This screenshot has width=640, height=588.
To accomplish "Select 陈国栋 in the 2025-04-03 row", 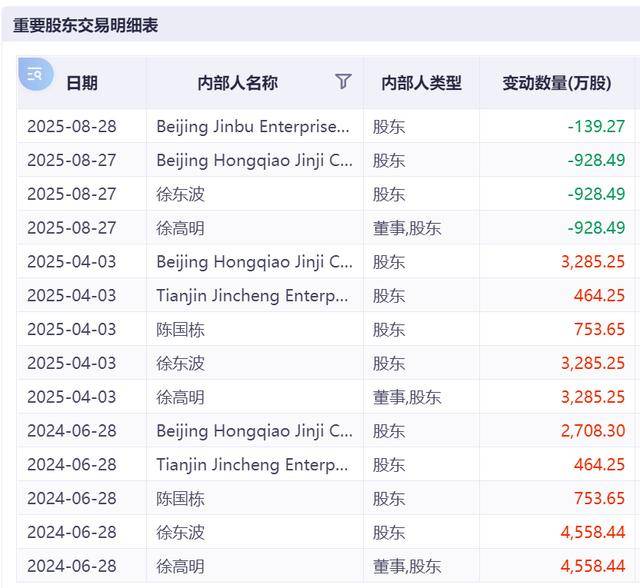I will click(x=180, y=330).
